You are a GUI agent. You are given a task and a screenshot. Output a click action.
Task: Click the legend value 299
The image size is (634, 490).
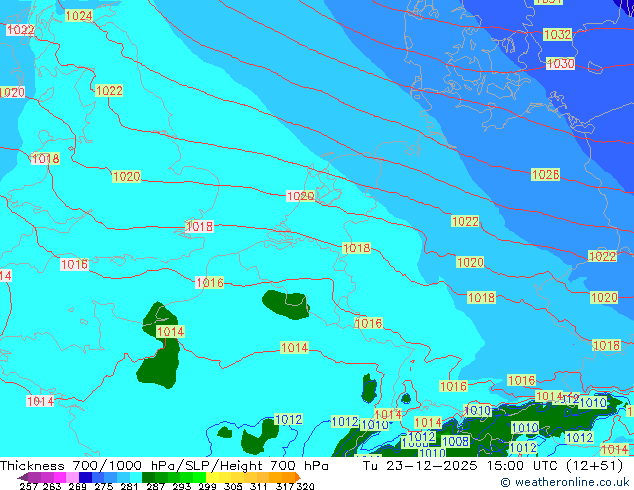click(x=207, y=486)
